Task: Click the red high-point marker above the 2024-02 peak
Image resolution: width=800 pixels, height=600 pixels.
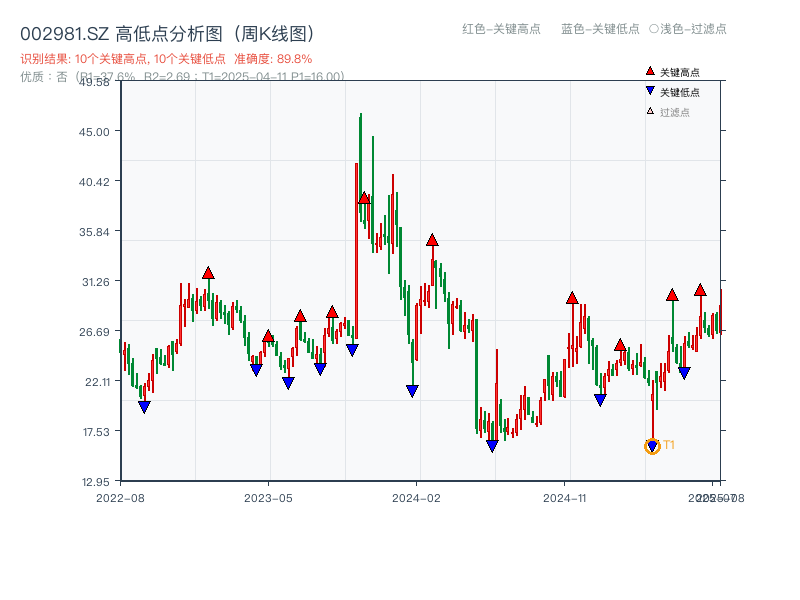Action: click(431, 239)
